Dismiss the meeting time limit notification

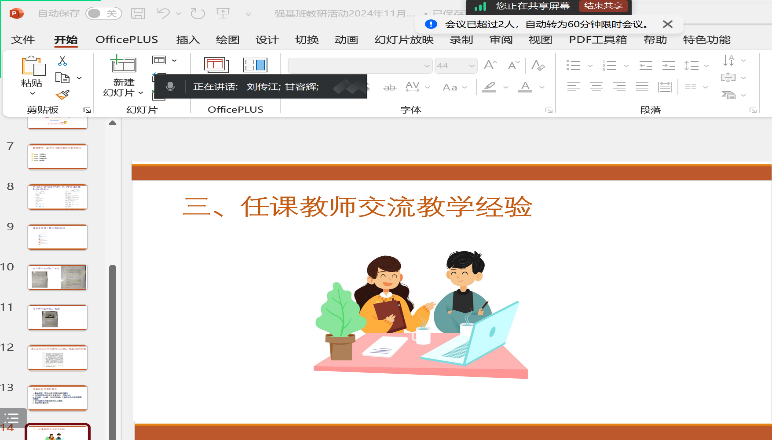click(668, 23)
